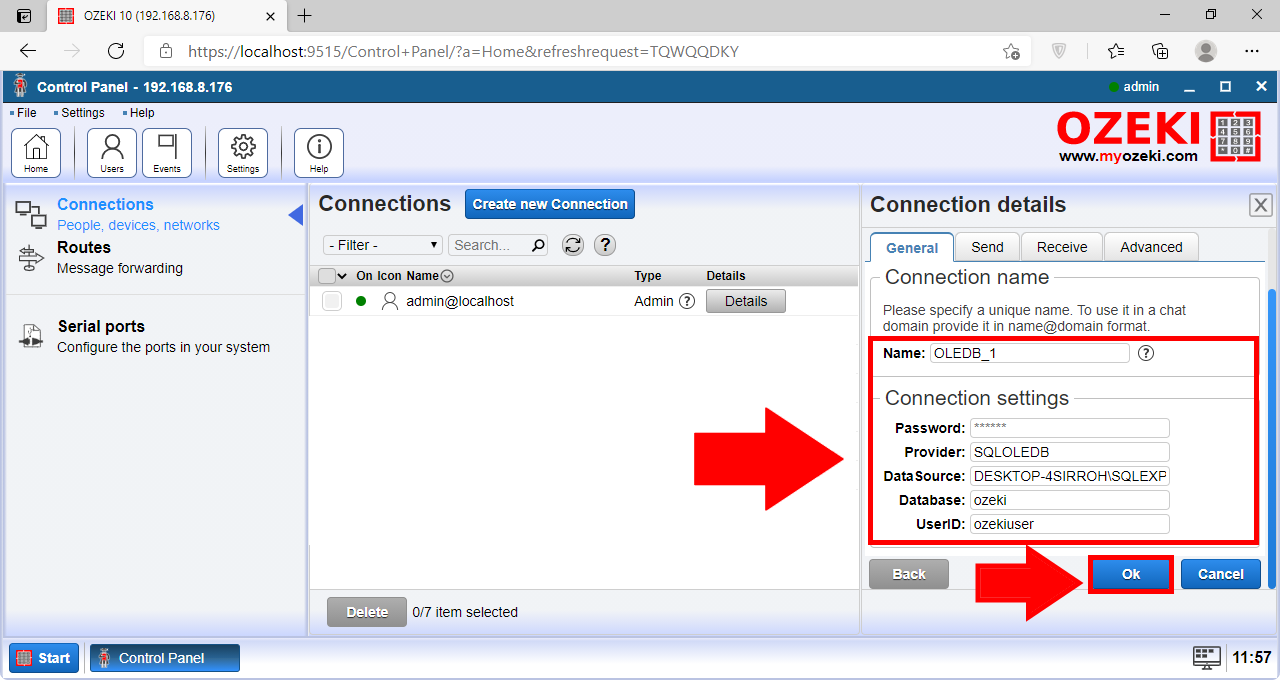Click the DataSource input field
The image size is (1280, 680).
coord(1070,476)
